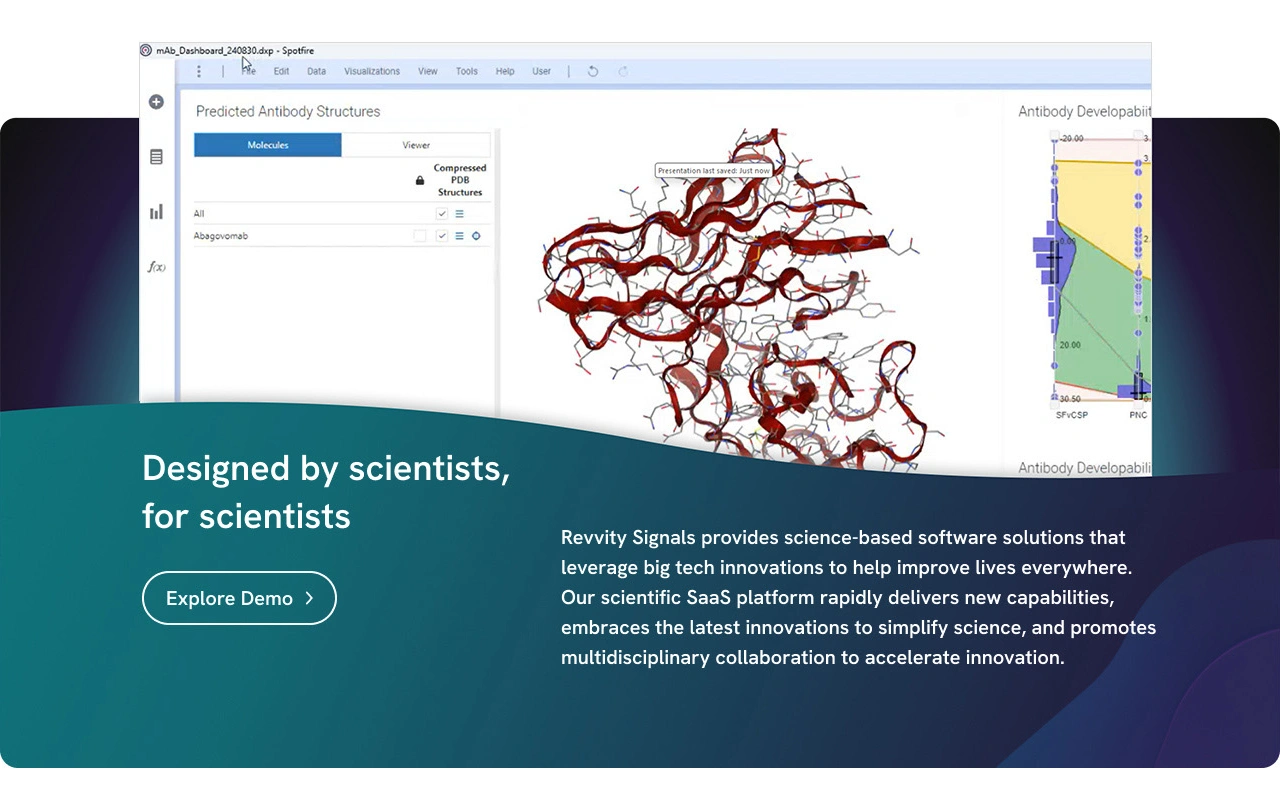Switch to the Viewer tab
The width and height of the screenshot is (1280, 805).
tap(416, 145)
